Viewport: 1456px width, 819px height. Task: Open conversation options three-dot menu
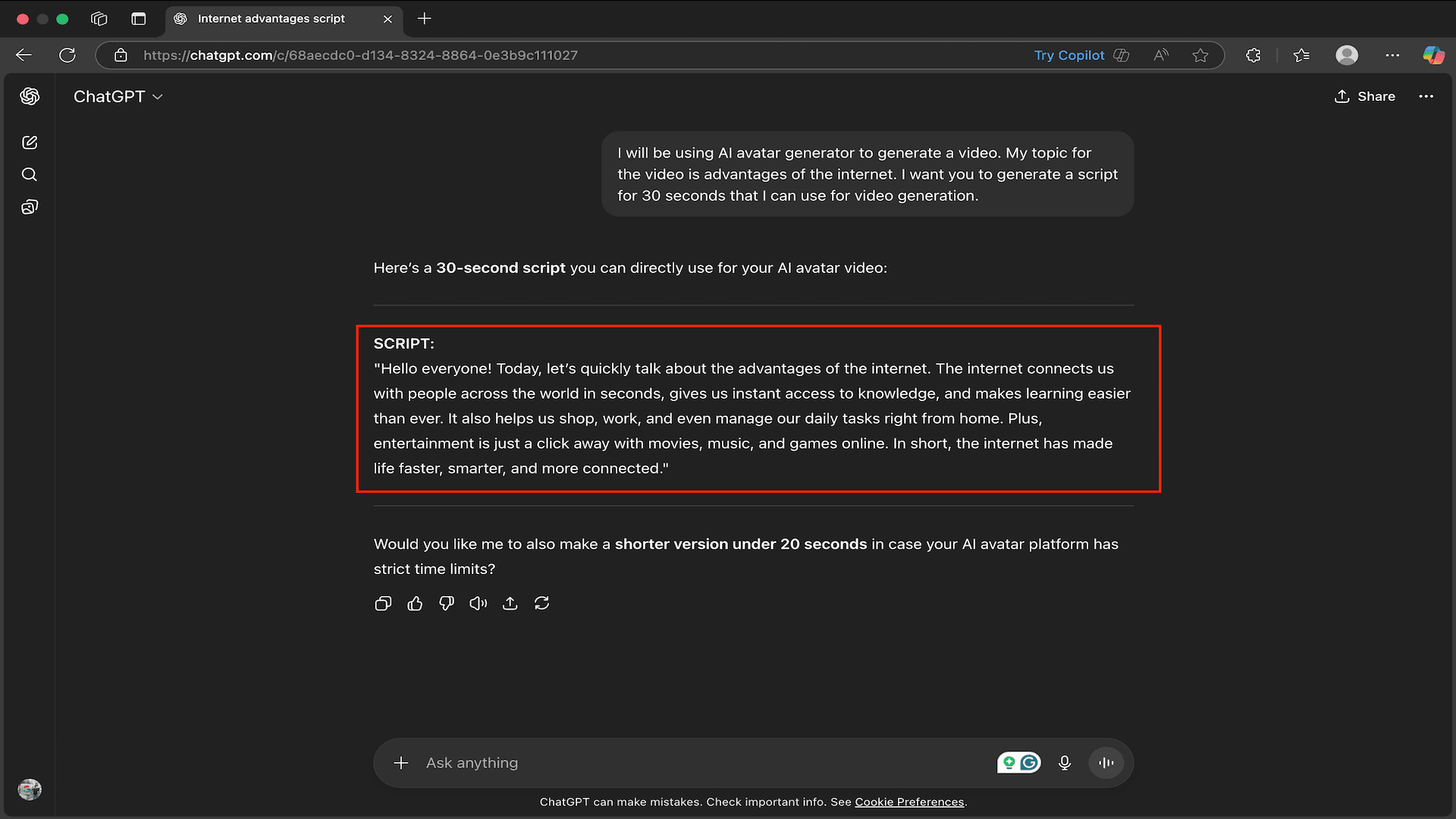click(1426, 96)
